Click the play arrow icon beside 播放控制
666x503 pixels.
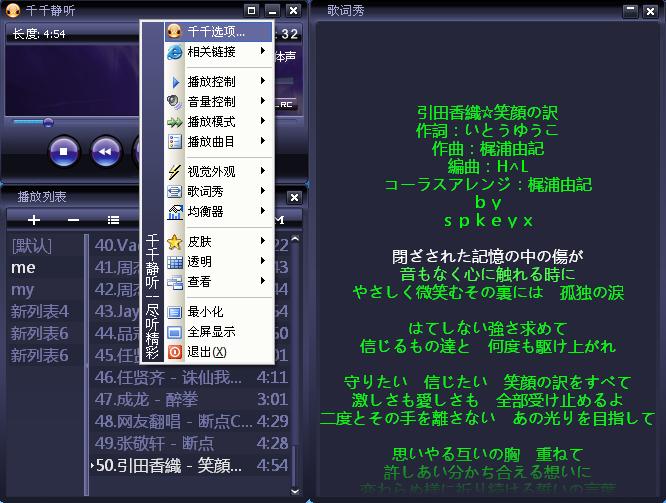tap(175, 82)
